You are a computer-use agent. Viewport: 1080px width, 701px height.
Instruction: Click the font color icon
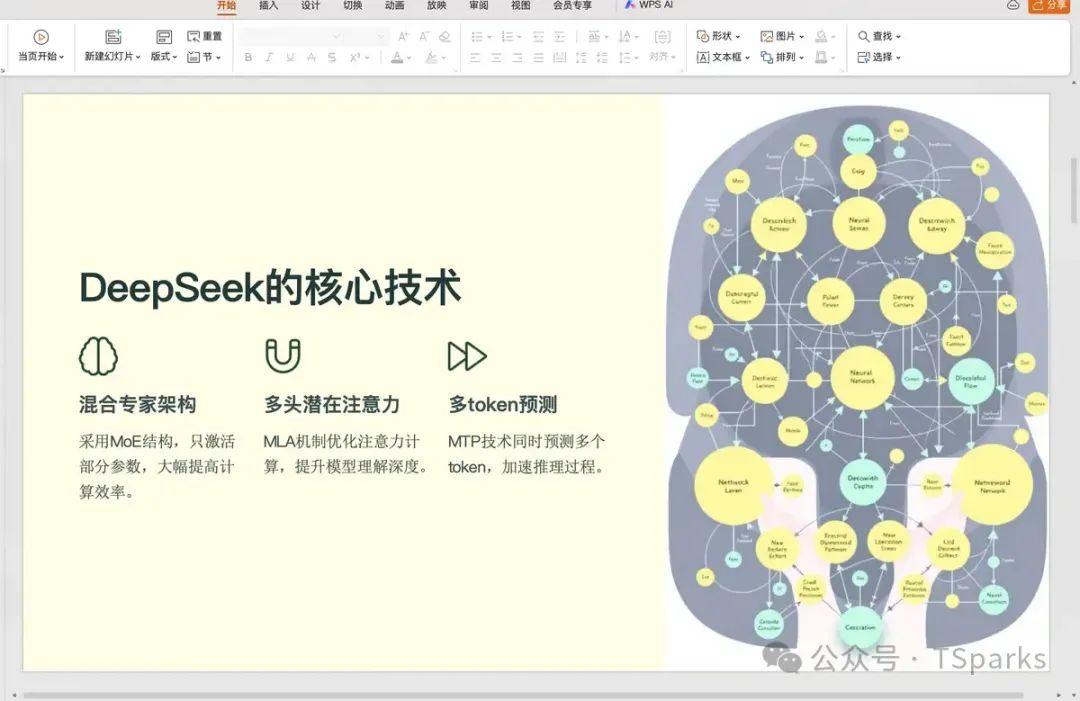click(397, 57)
